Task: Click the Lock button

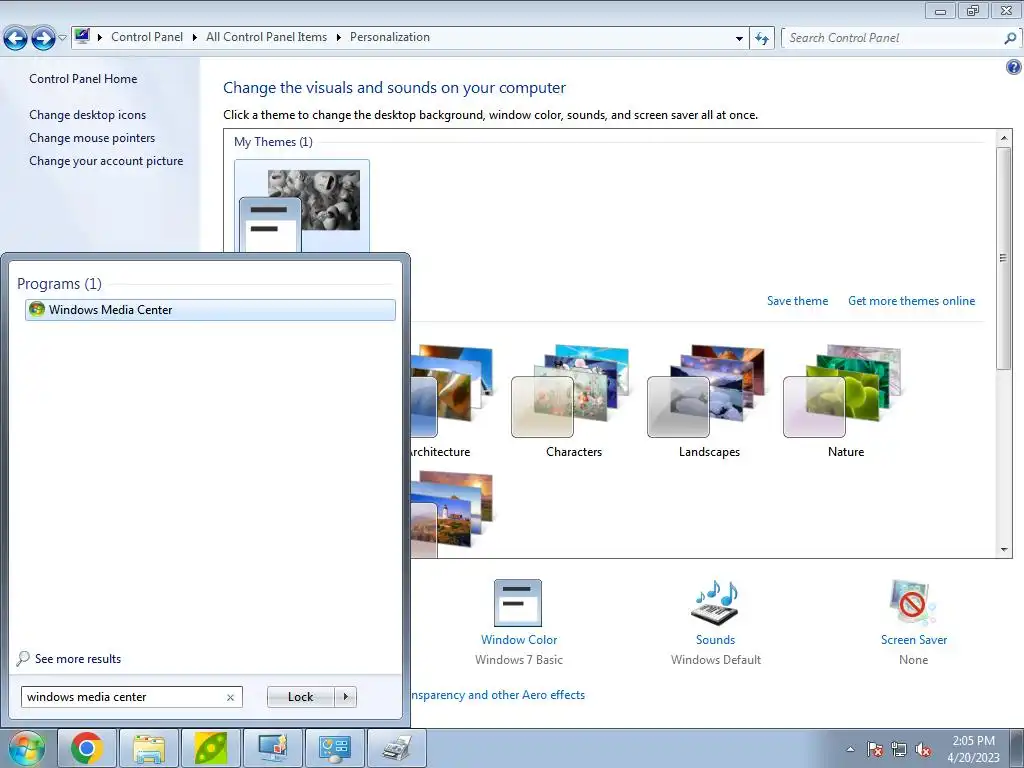Action: click(300, 697)
